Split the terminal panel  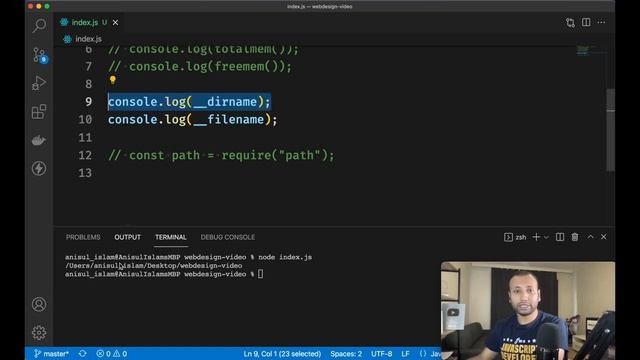560,237
